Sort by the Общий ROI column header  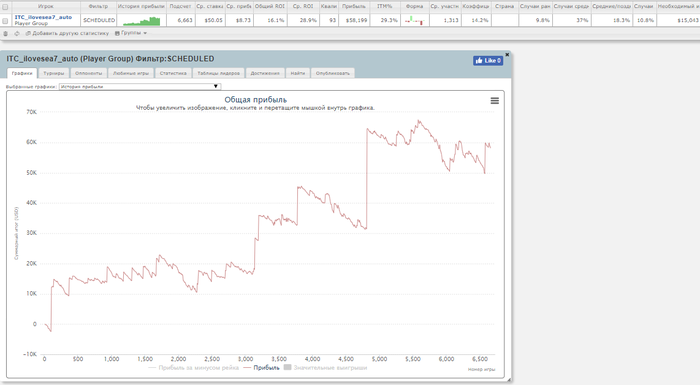tap(270, 7)
